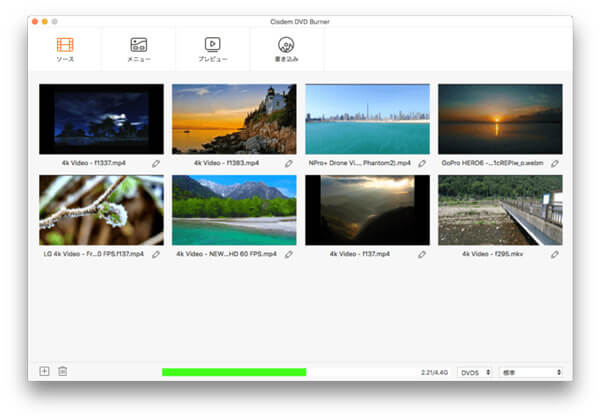This screenshot has height=420, width=600.
Task: Open the DVD5 disc type dropdown
Action: click(x=475, y=372)
